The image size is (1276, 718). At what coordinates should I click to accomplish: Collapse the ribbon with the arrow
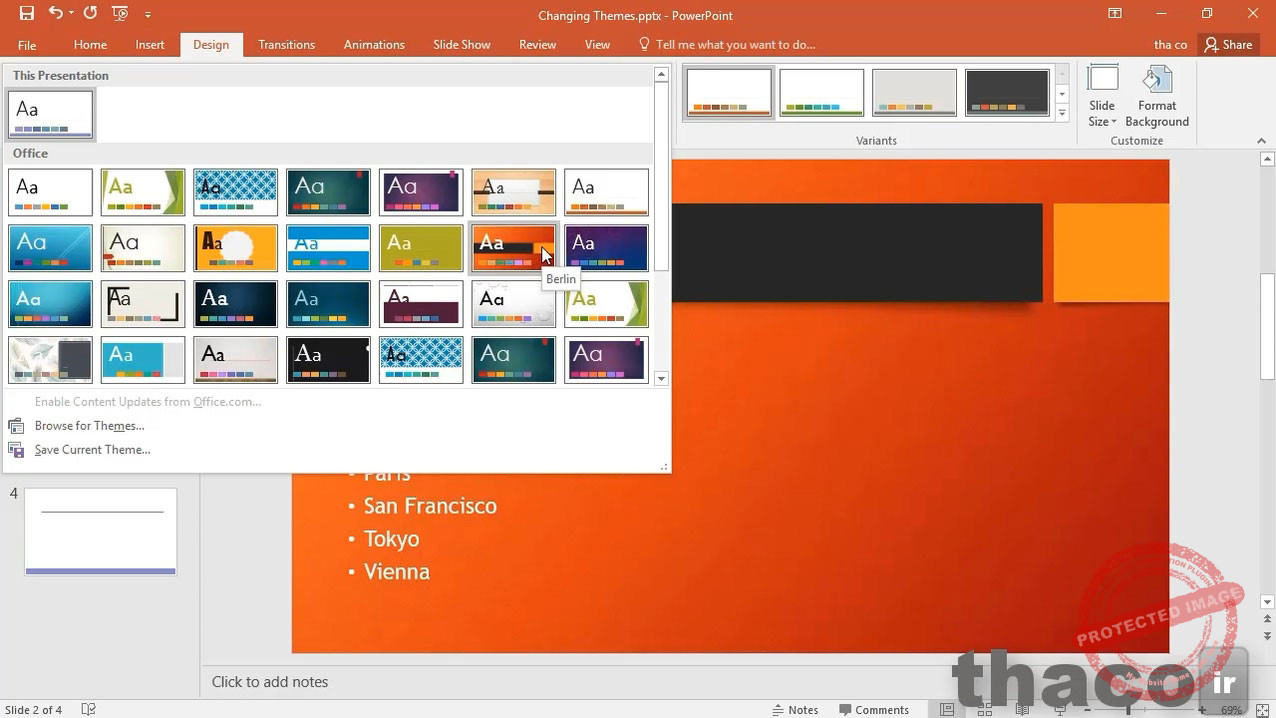pos(1261,141)
